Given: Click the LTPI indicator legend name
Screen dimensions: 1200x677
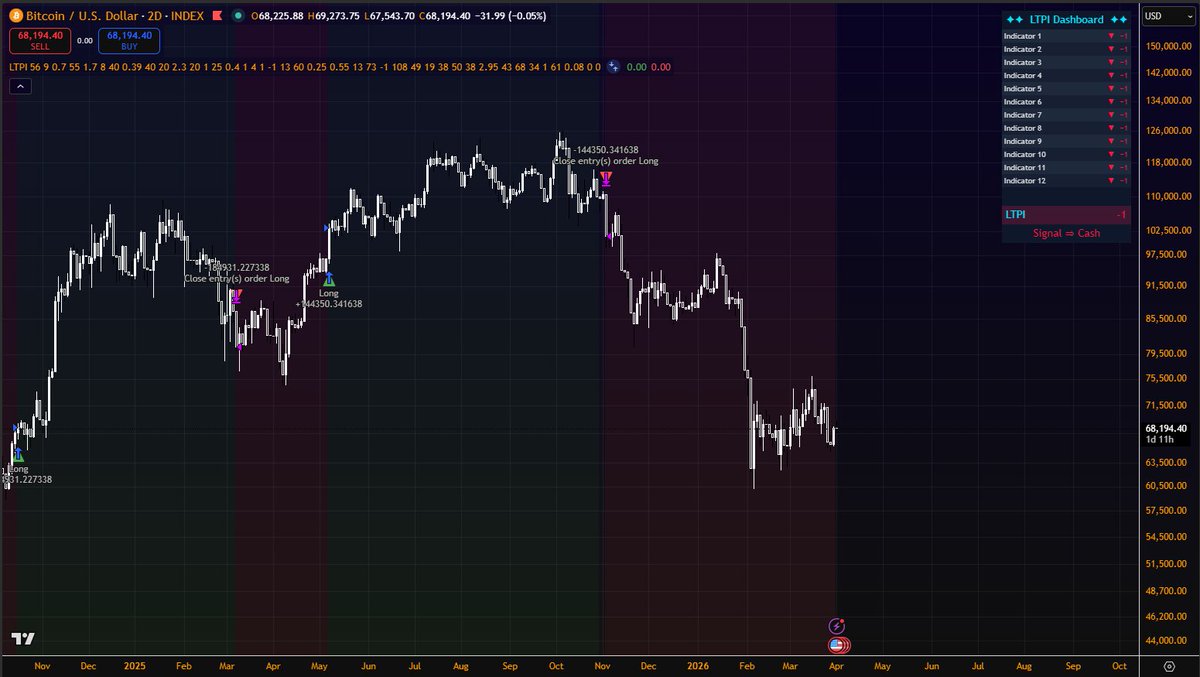Looking at the screenshot, I should click(x=18, y=67).
